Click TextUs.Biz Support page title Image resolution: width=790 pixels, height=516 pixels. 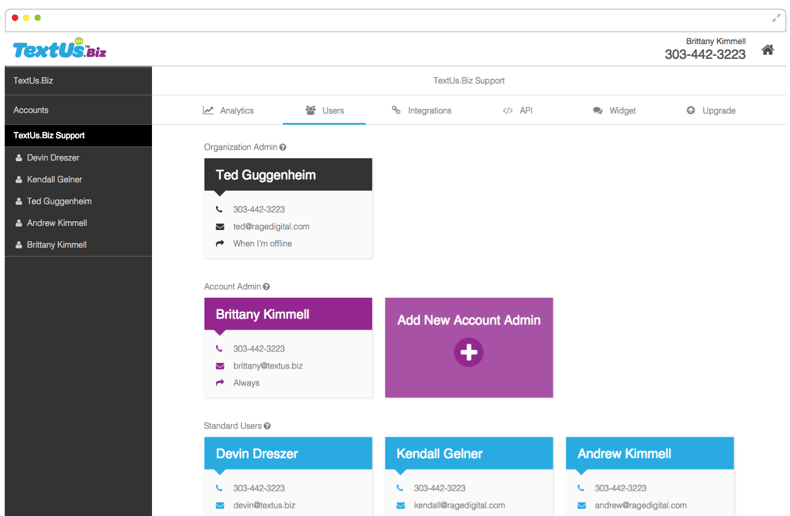pyautogui.click(x=469, y=81)
